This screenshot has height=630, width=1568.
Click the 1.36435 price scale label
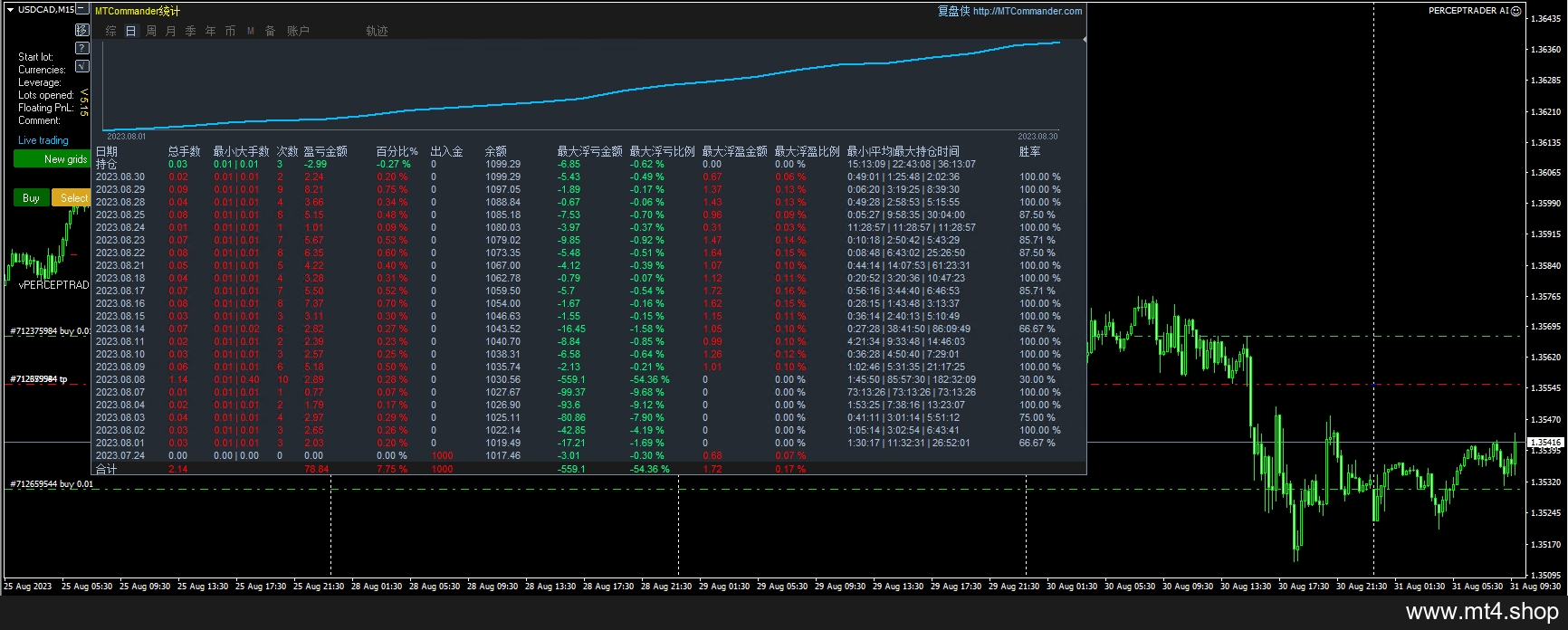click(x=1544, y=19)
